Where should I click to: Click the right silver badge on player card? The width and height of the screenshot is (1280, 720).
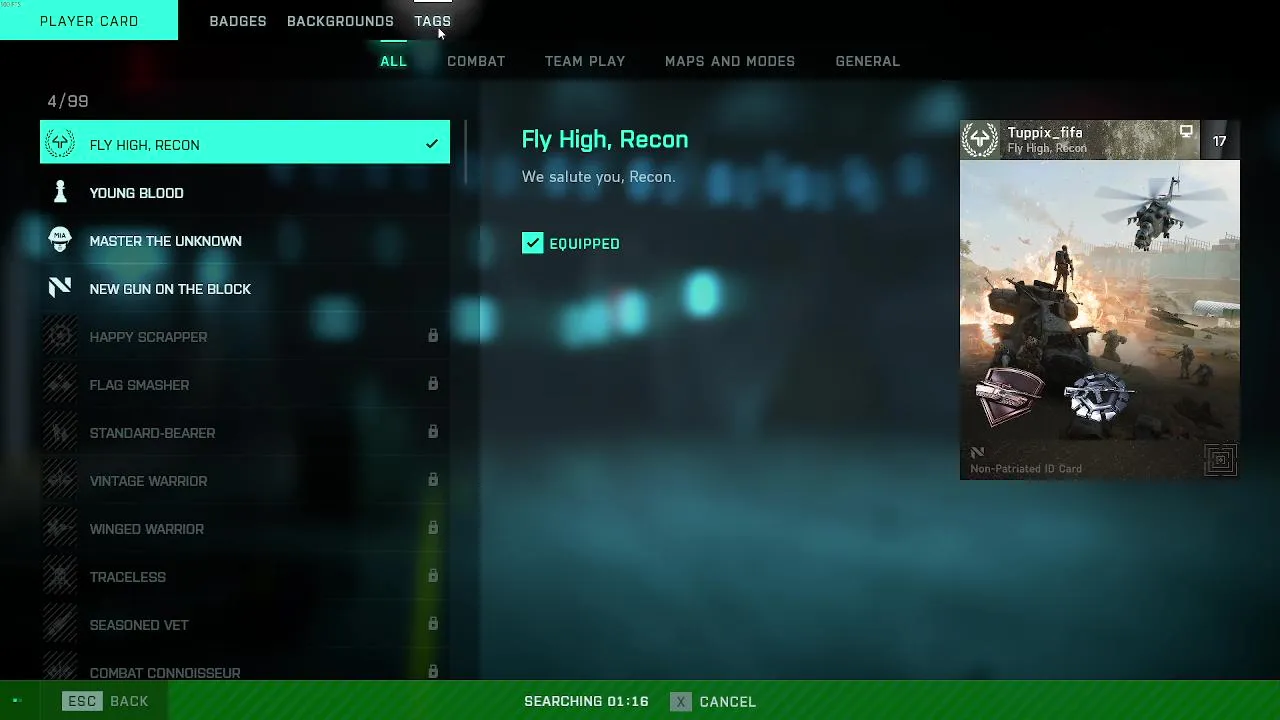[x=1097, y=396]
